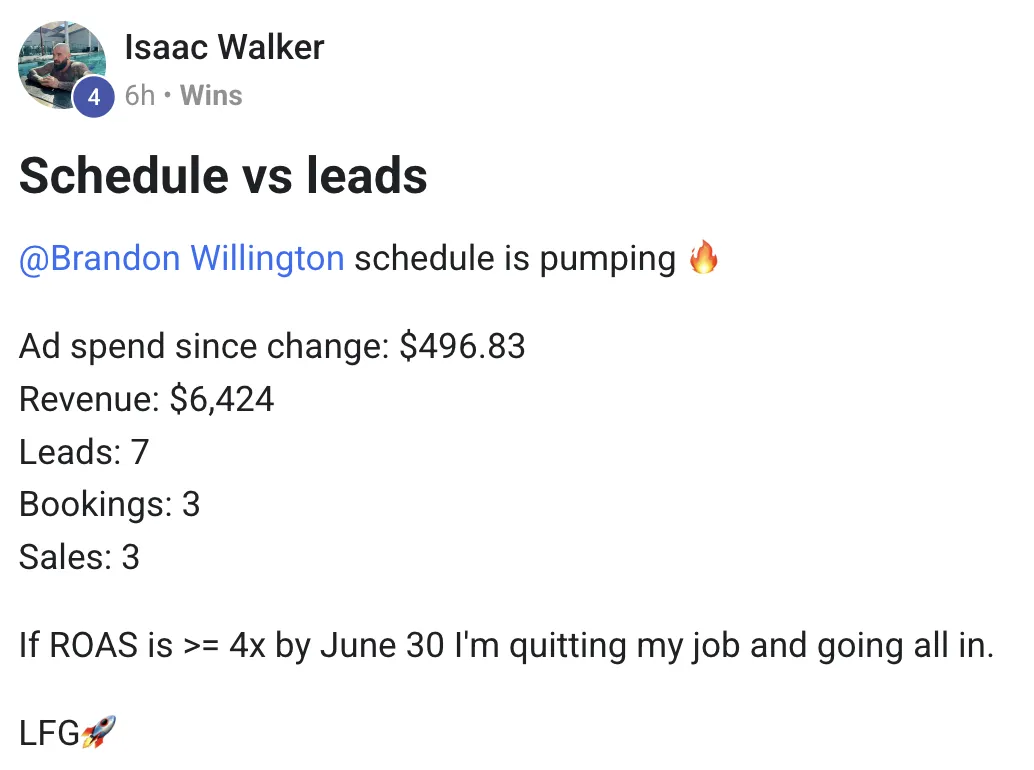Click Isaac Walker's profile avatar photo
The image size is (1034, 770).
[x=60, y=60]
